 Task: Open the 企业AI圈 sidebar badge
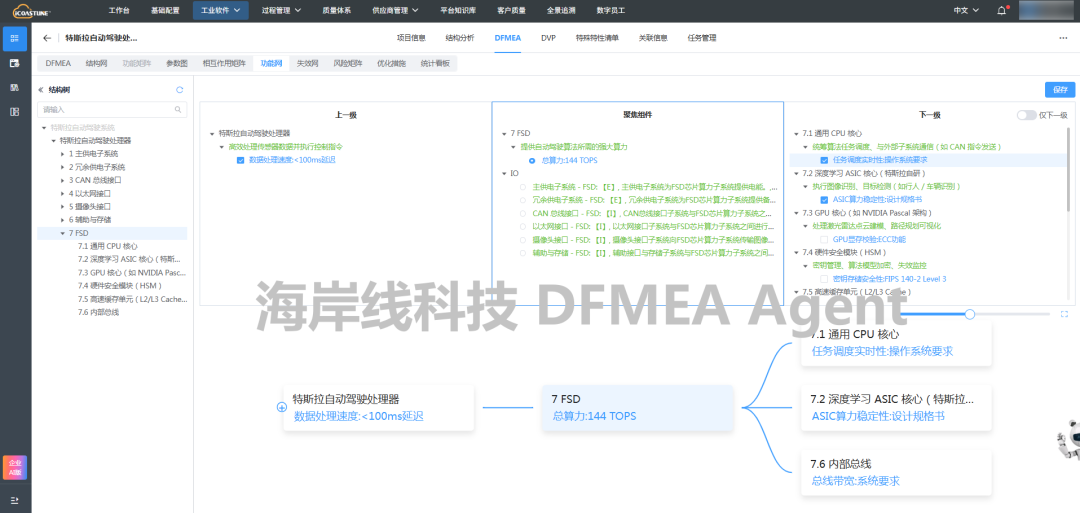(x=15, y=467)
